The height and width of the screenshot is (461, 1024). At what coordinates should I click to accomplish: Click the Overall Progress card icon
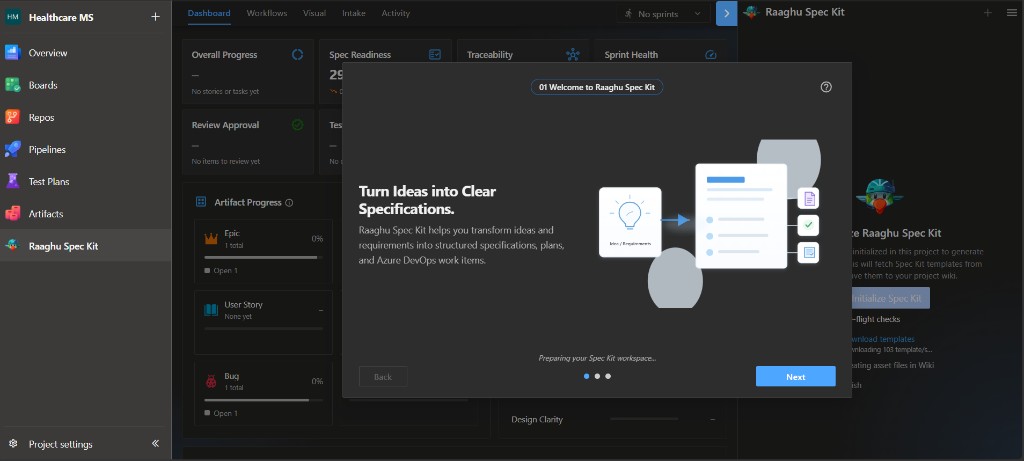[x=297, y=55]
